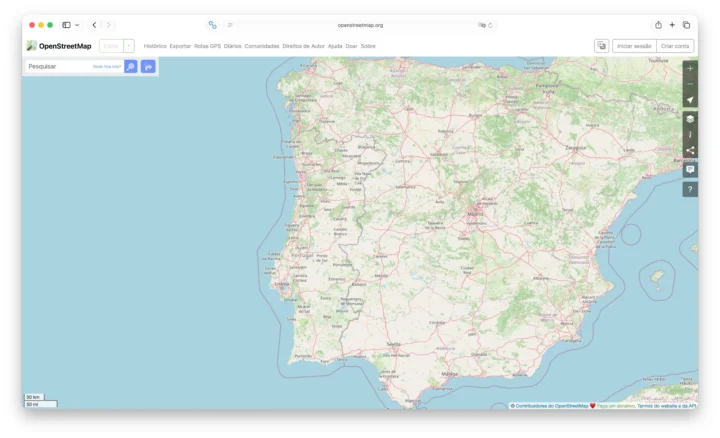Image resolution: width=720 pixels, height=438 pixels.
Task: Click the Zaragoza label on the map
Action: 575,148
